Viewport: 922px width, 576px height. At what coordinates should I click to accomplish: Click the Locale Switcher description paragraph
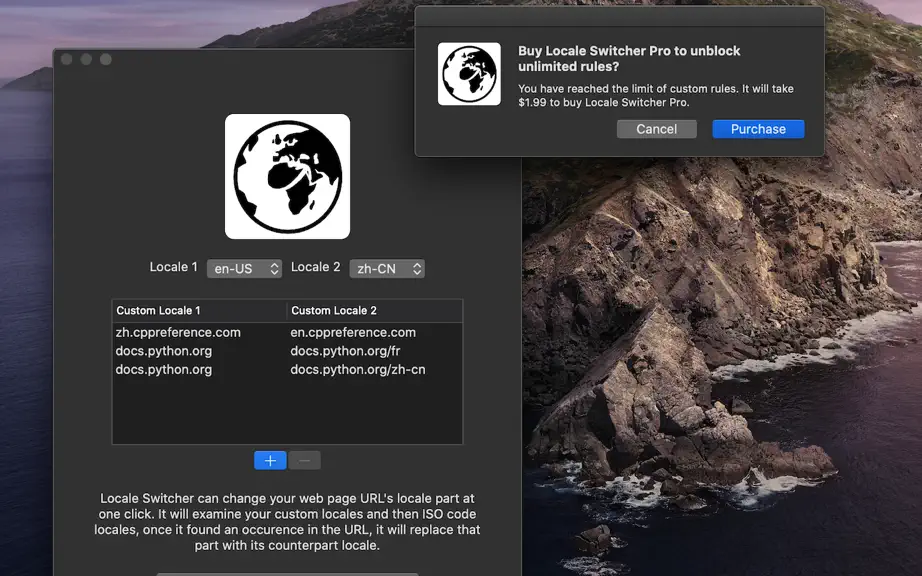pos(287,522)
